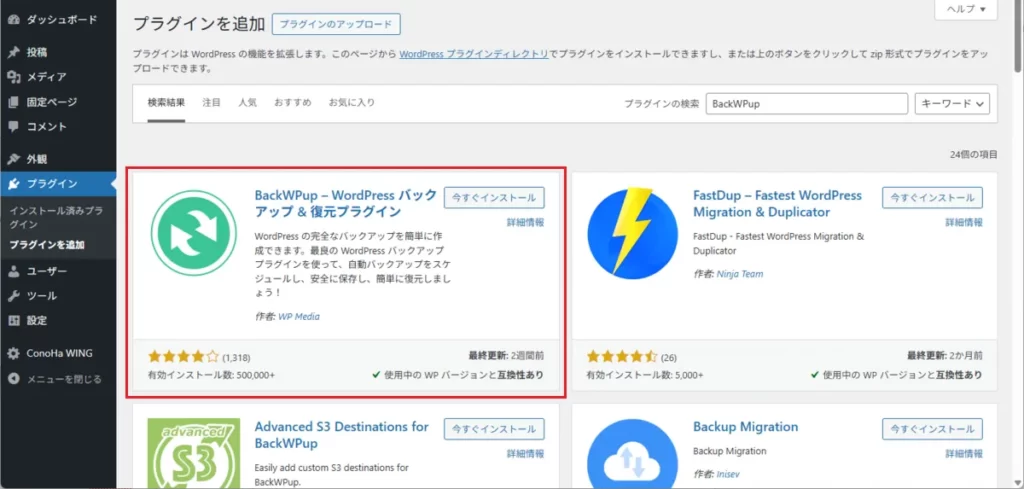Click the コメント speech bubble icon
This screenshot has width=1024, height=489.
click(13, 127)
